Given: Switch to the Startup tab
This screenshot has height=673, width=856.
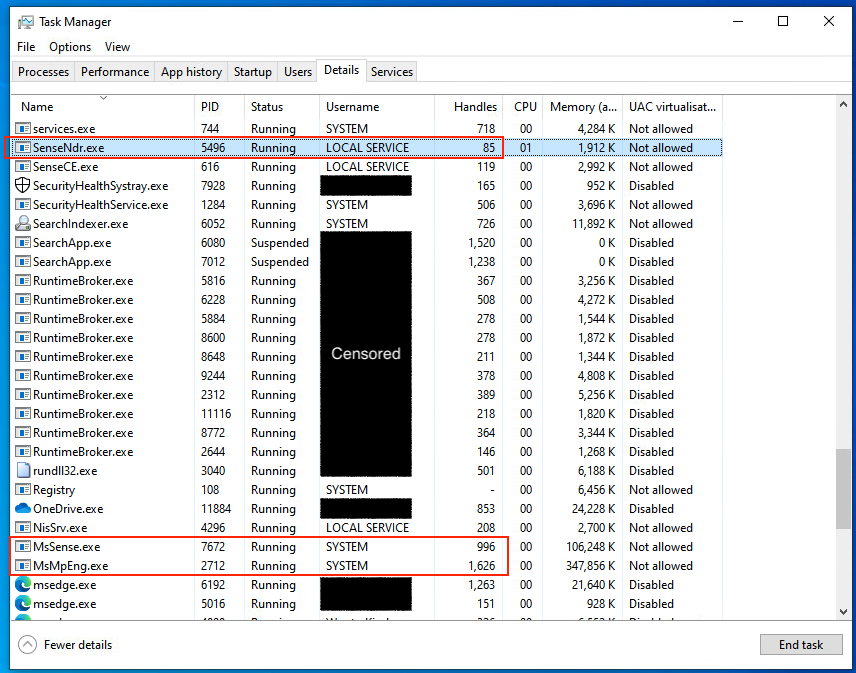Looking at the screenshot, I should click(x=253, y=72).
